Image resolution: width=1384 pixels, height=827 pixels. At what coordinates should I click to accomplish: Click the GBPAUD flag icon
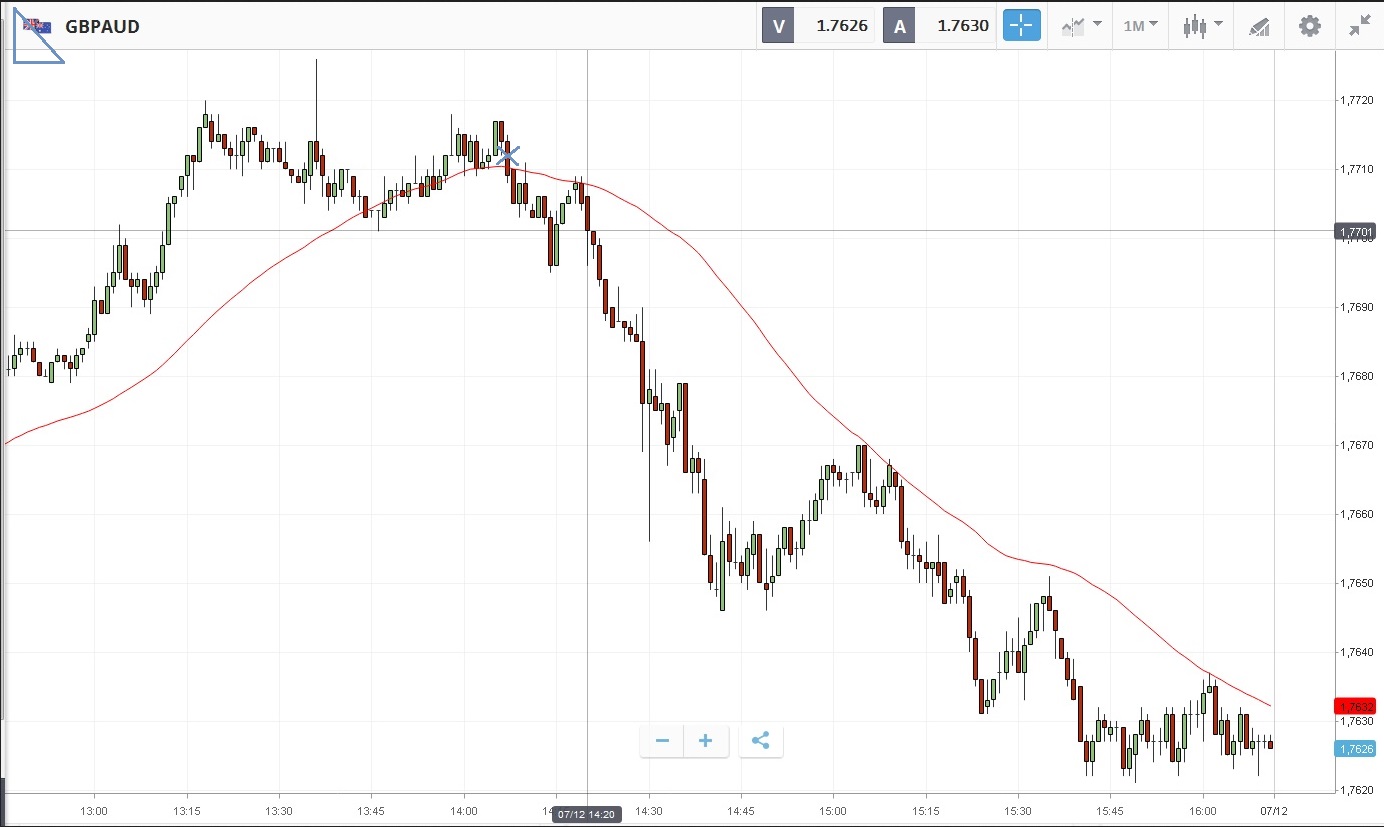tap(38, 26)
